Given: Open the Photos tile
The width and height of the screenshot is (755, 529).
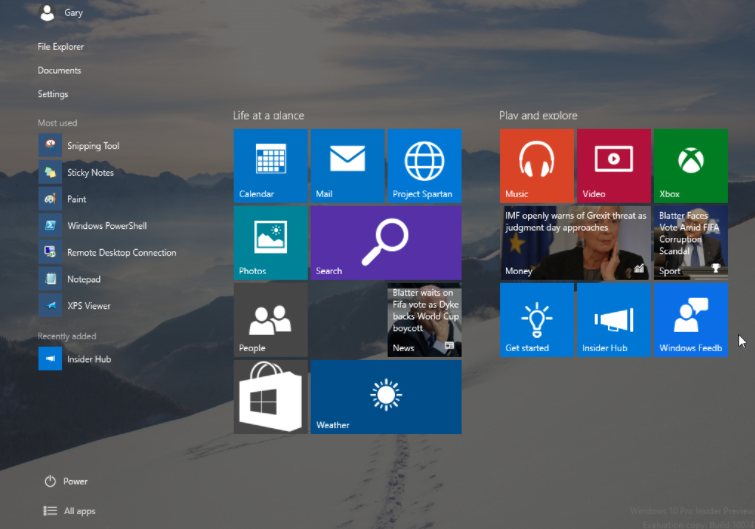Looking at the screenshot, I should [x=270, y=243].
